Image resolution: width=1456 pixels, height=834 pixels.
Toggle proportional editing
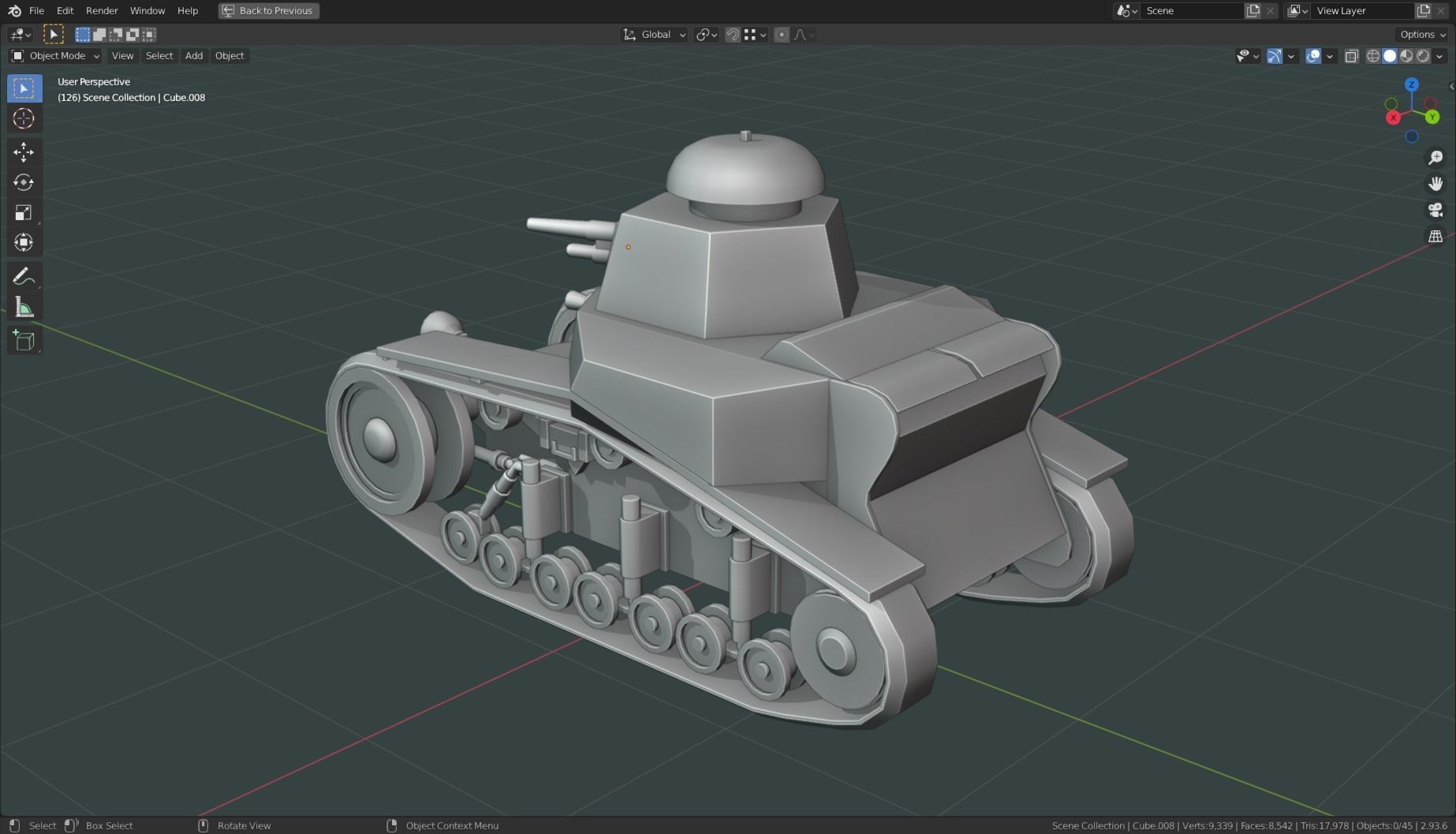pos(782,34)
